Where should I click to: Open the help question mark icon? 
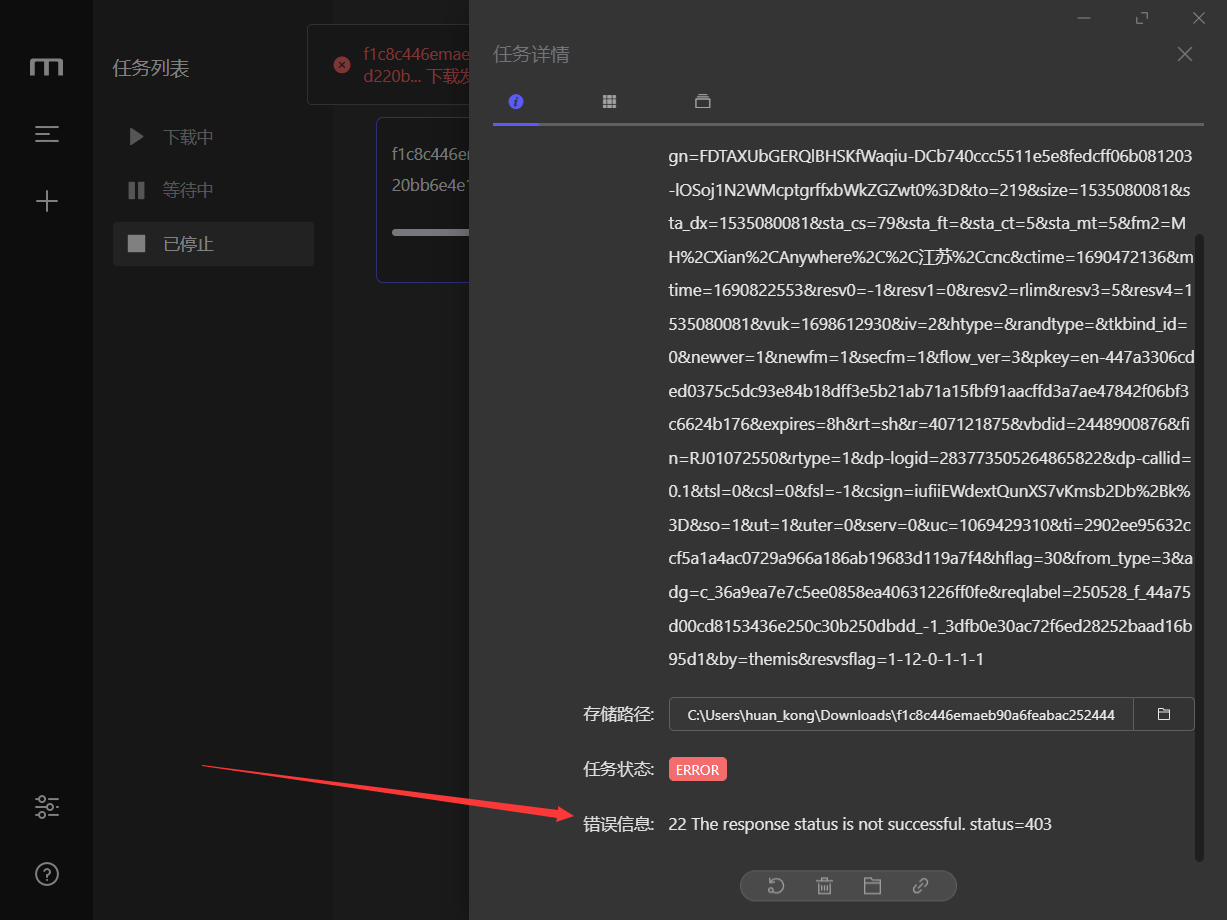(46, 874)
